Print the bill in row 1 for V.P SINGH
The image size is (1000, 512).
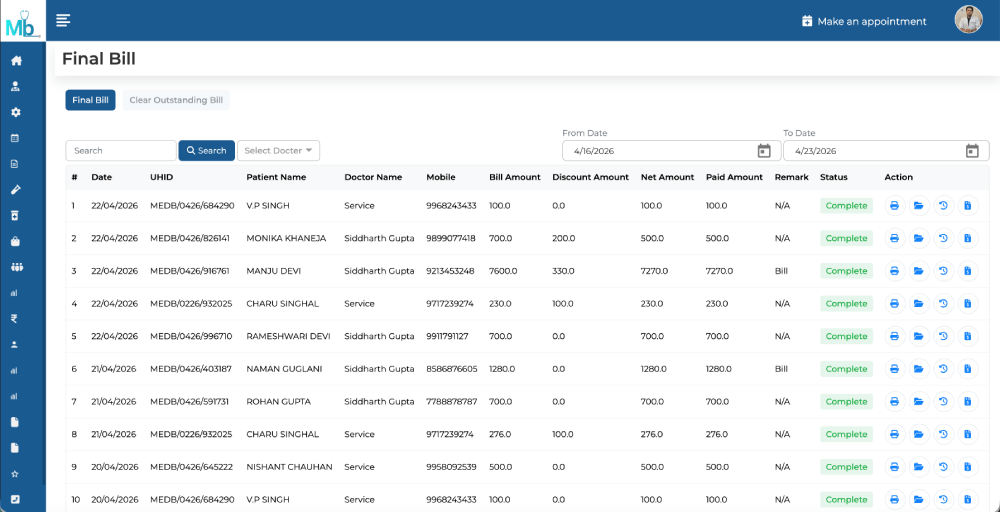click(x=894, y=206)
